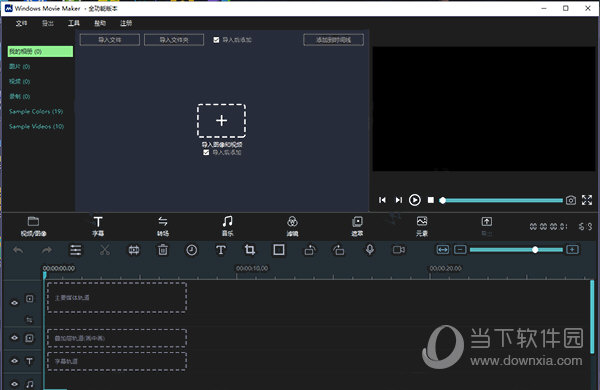Toggle the checkbox under the import drop zone

(206, 152)
